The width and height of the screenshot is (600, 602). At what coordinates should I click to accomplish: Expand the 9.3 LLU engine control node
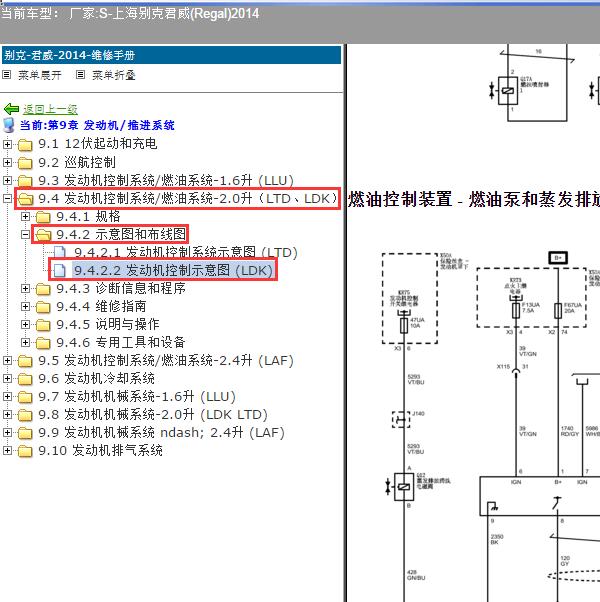7,180
